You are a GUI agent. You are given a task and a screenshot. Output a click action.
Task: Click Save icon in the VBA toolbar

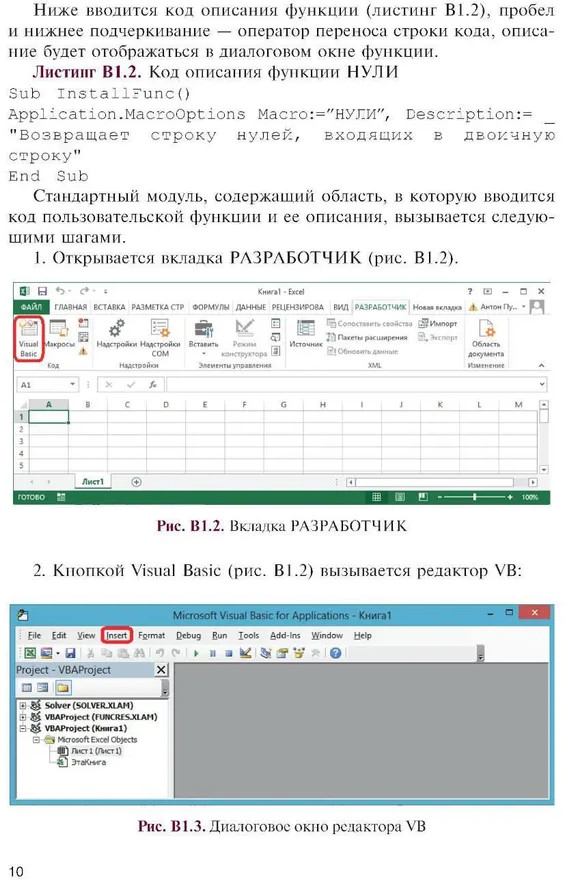[x=70, y=653]
